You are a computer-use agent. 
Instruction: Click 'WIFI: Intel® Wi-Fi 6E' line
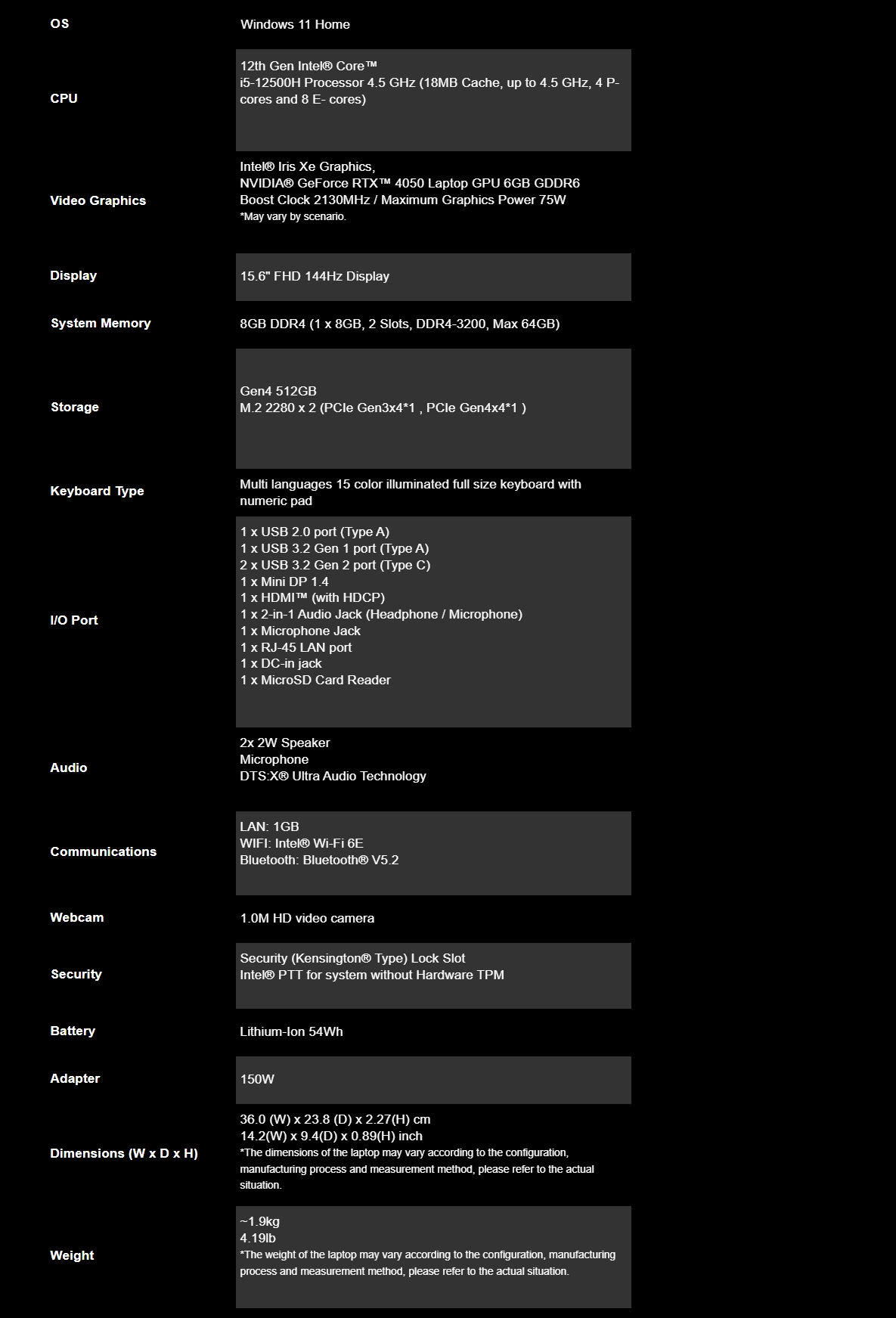coord(302,843)
